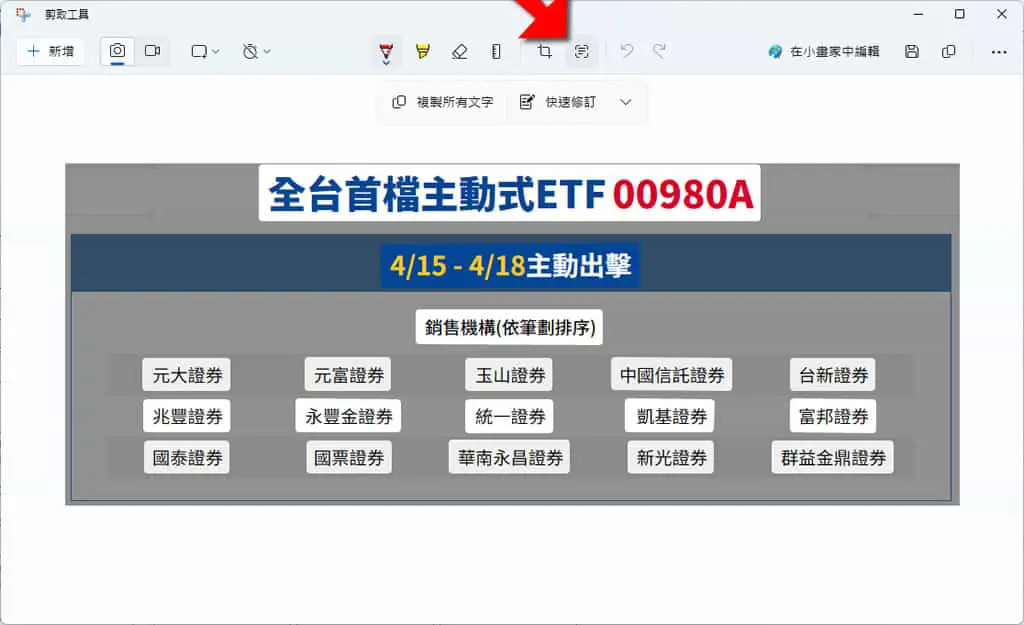Open the ruler tool

coord(496,51)
